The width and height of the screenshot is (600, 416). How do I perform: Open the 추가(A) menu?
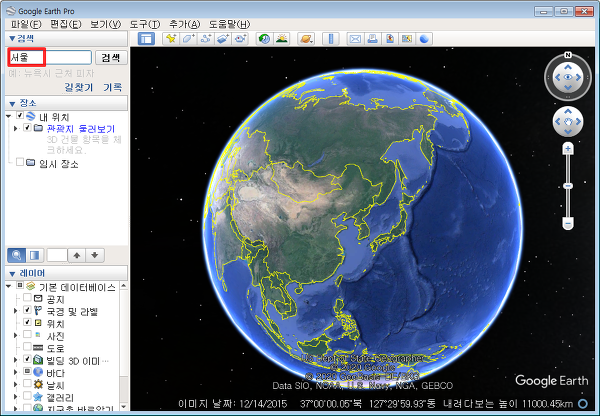point(184,24)
